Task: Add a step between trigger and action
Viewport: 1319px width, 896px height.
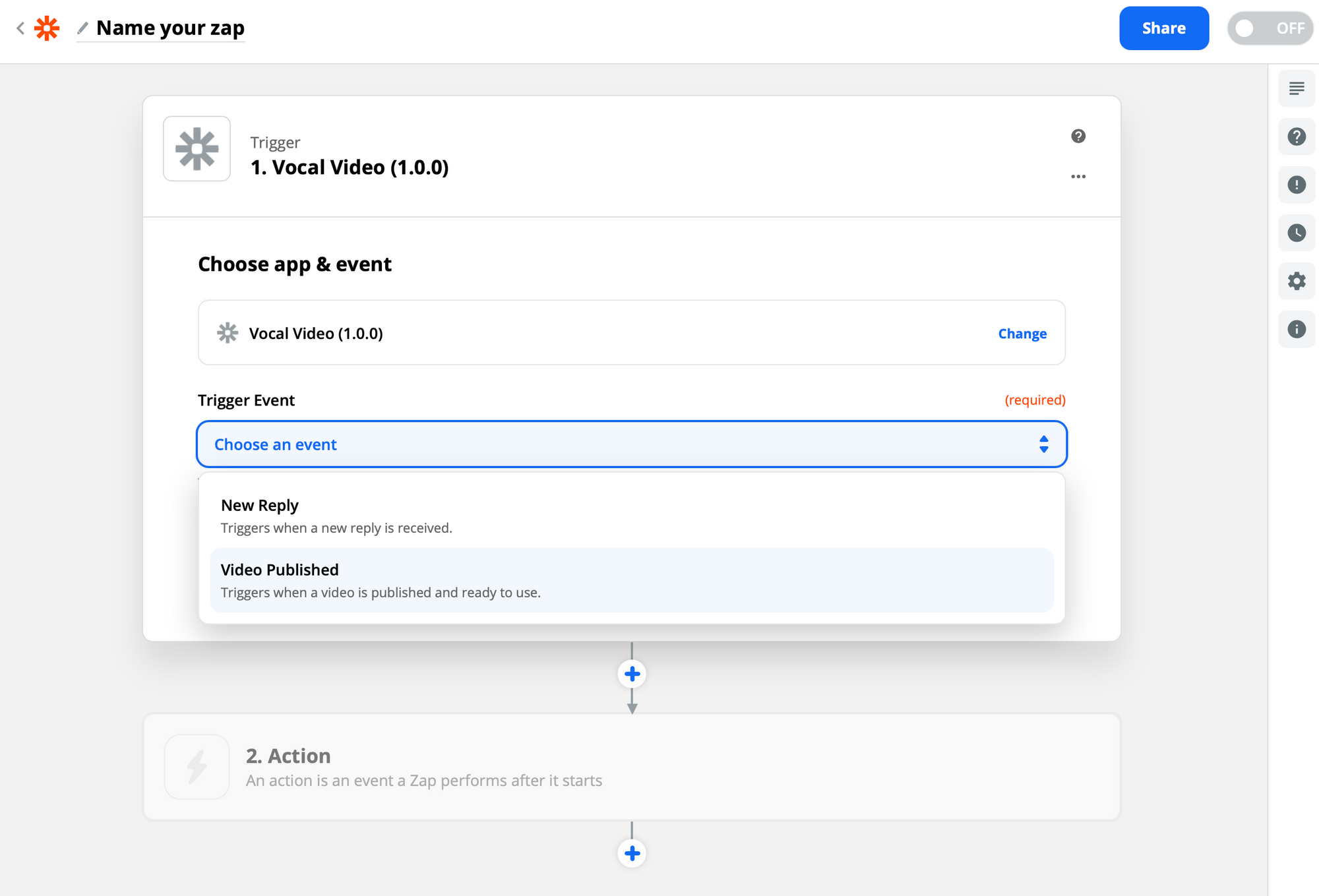Action: [x=632, y=674]
